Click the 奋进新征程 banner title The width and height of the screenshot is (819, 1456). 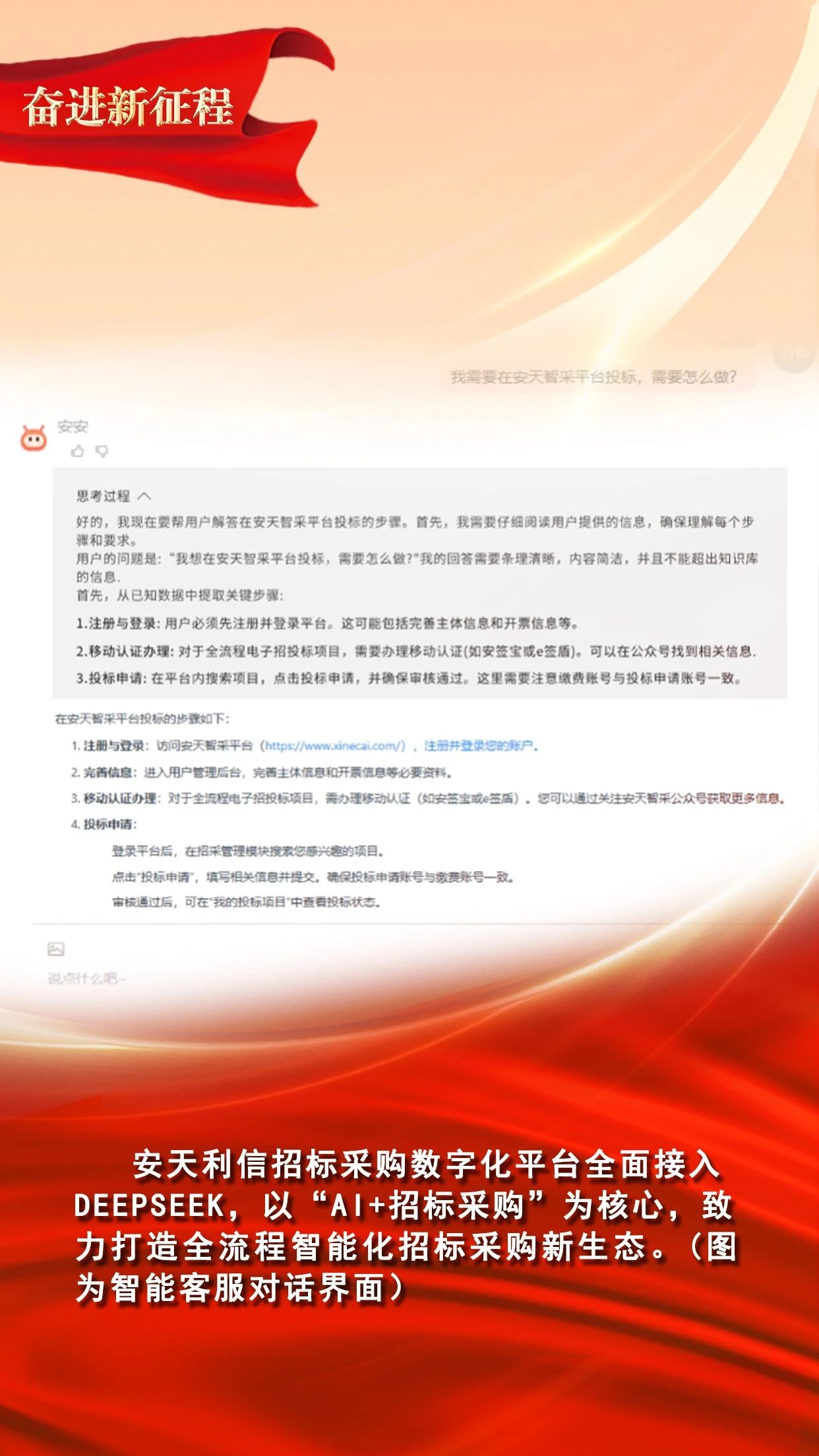click(129, 107)
